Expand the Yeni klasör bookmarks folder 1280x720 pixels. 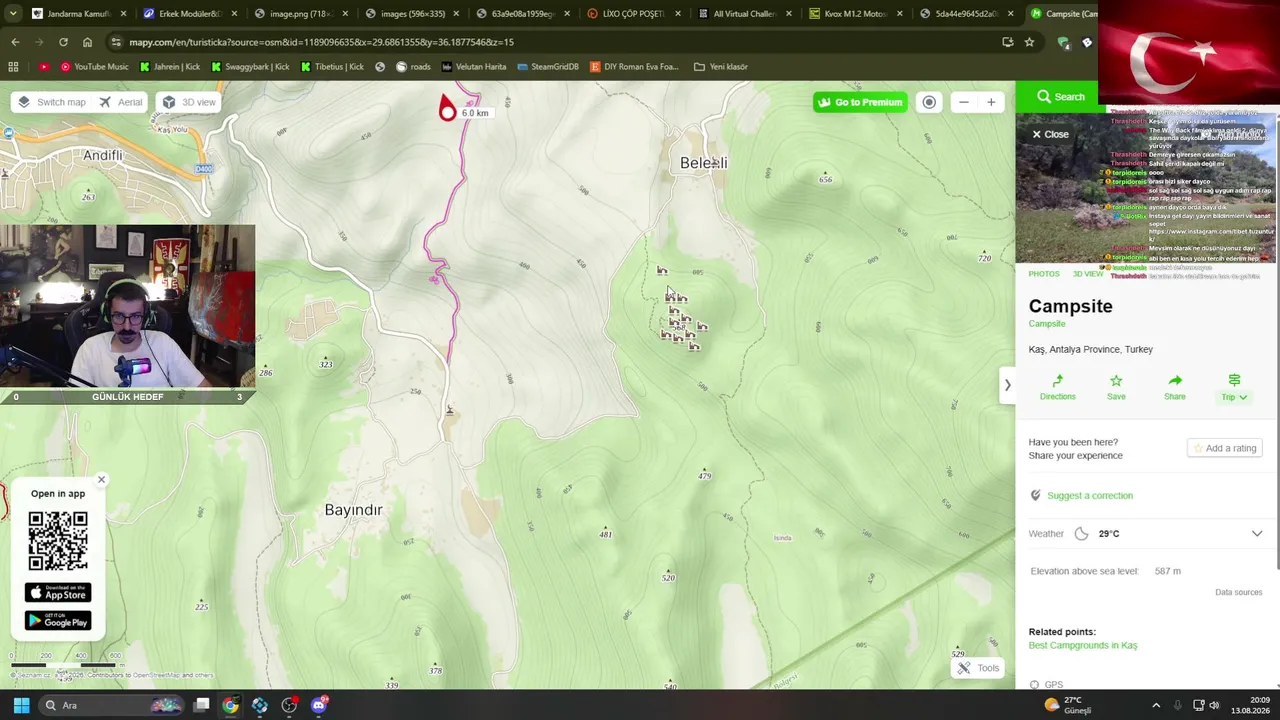[719, 67]
